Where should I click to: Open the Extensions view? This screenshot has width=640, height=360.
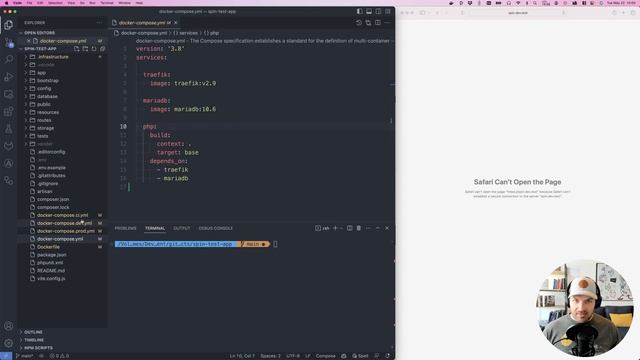pos(9,111)
